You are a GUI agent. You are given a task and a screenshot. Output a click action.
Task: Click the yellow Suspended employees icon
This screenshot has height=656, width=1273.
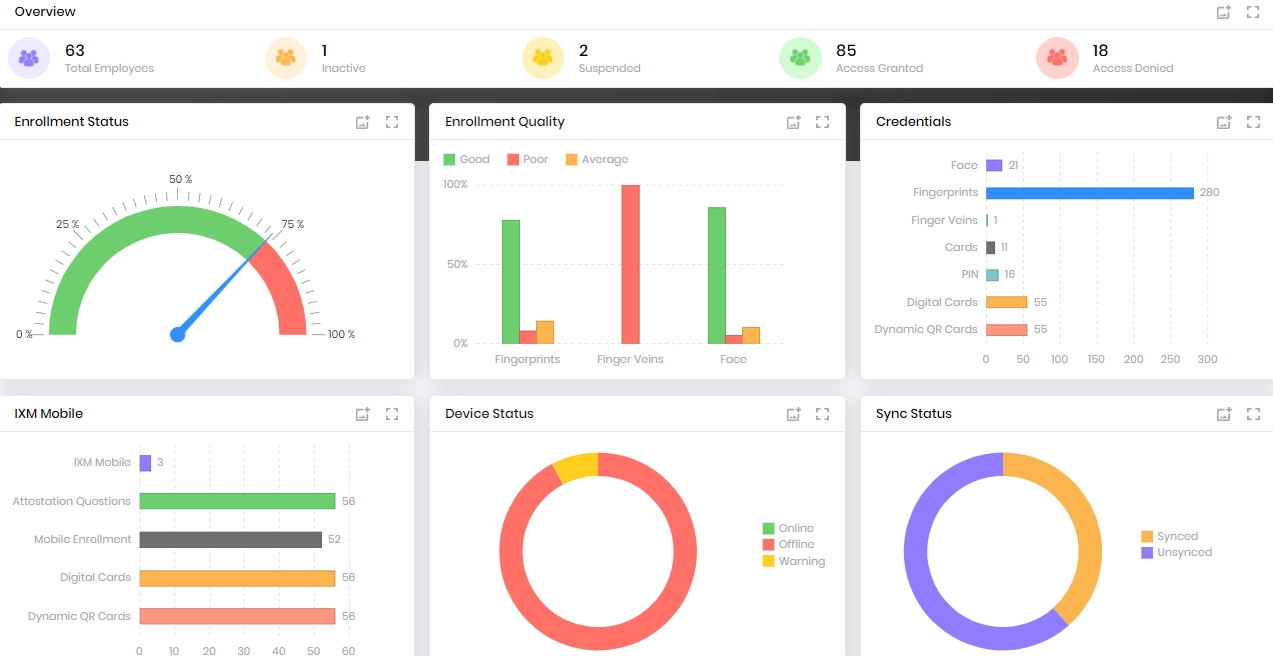click(x=543, y=58)
